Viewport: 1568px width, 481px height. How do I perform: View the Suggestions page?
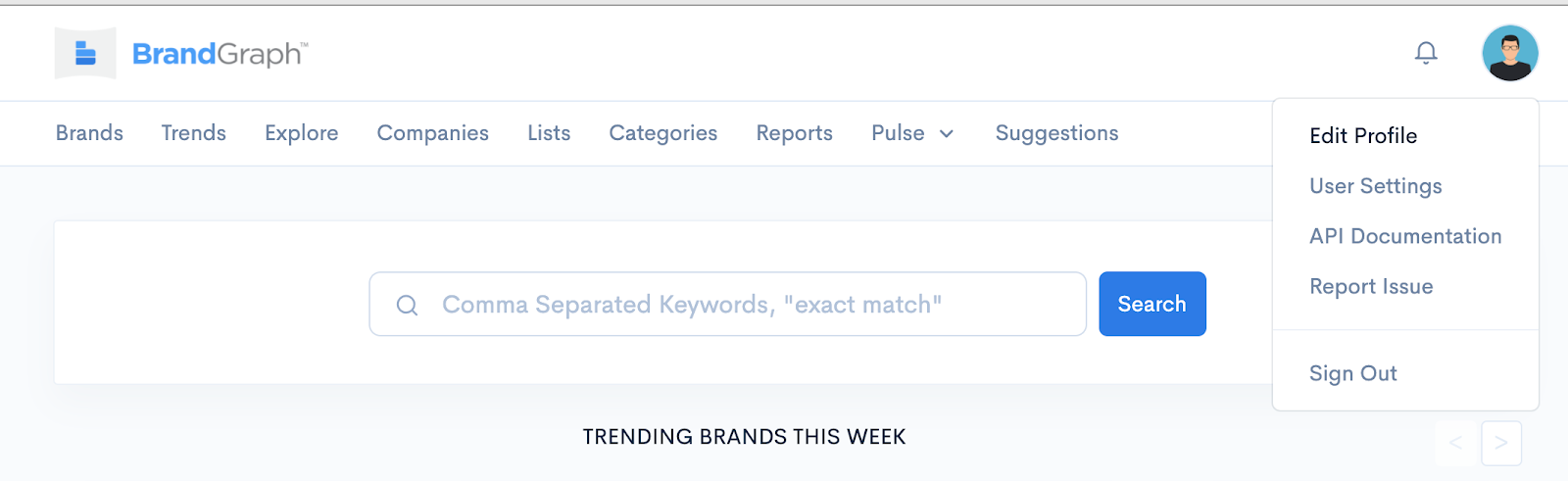point(1056,133)
